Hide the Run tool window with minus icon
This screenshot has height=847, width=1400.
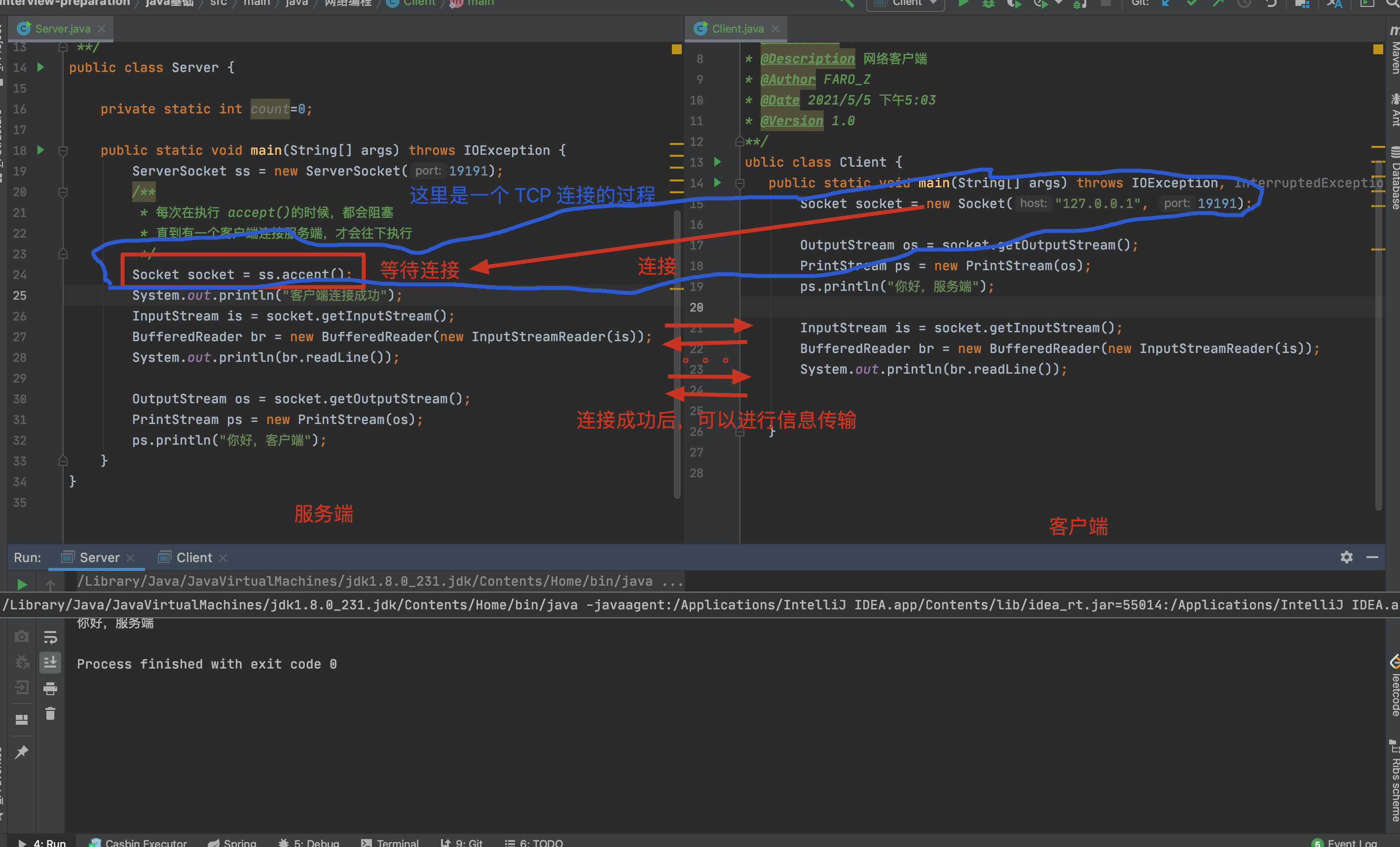(1372, 557)
